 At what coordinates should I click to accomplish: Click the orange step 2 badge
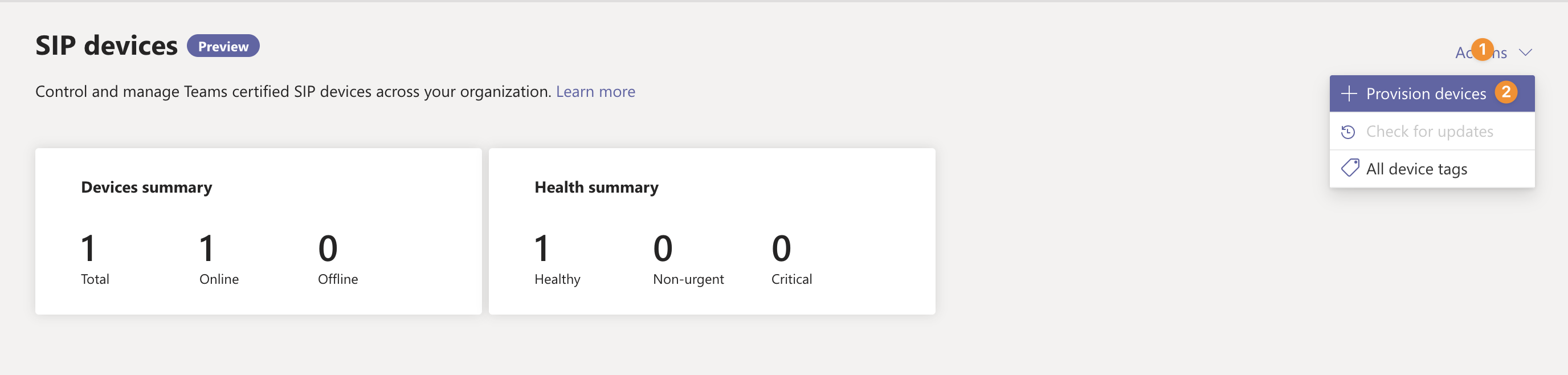(1506, 92)
